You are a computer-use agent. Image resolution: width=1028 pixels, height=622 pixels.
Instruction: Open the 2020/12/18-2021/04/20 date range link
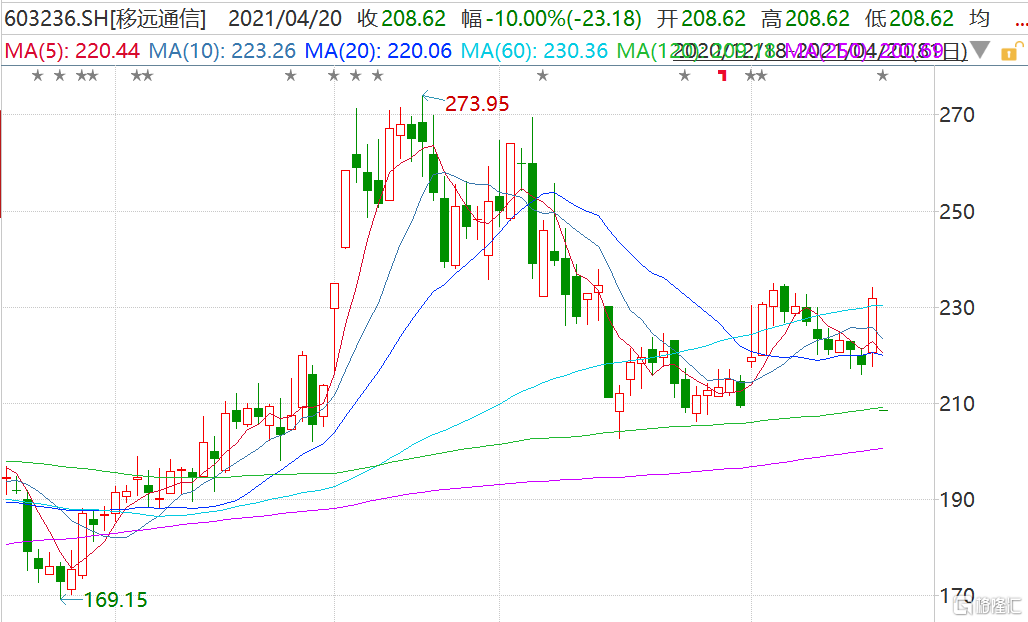820,50
